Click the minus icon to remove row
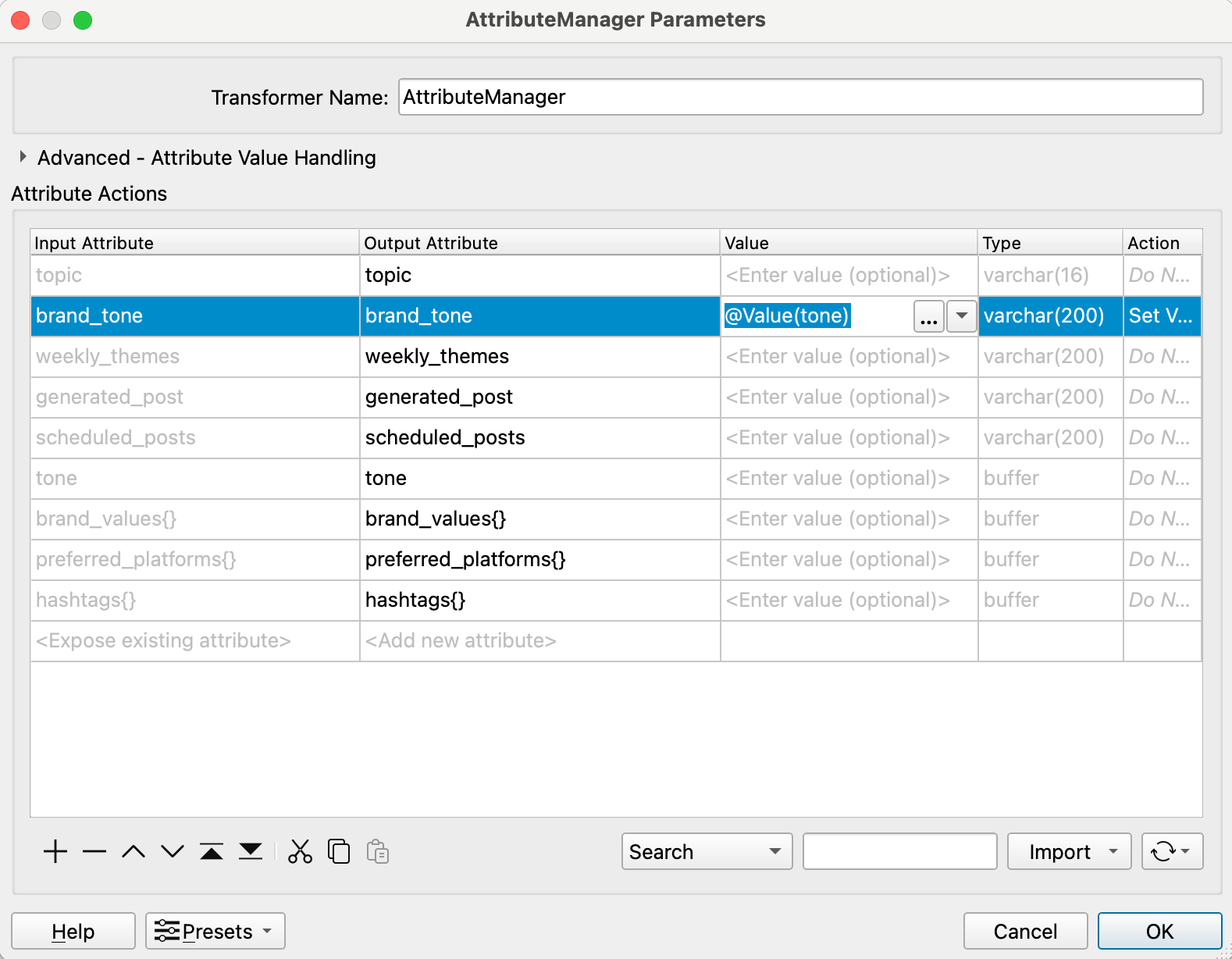 click(94, 851)
